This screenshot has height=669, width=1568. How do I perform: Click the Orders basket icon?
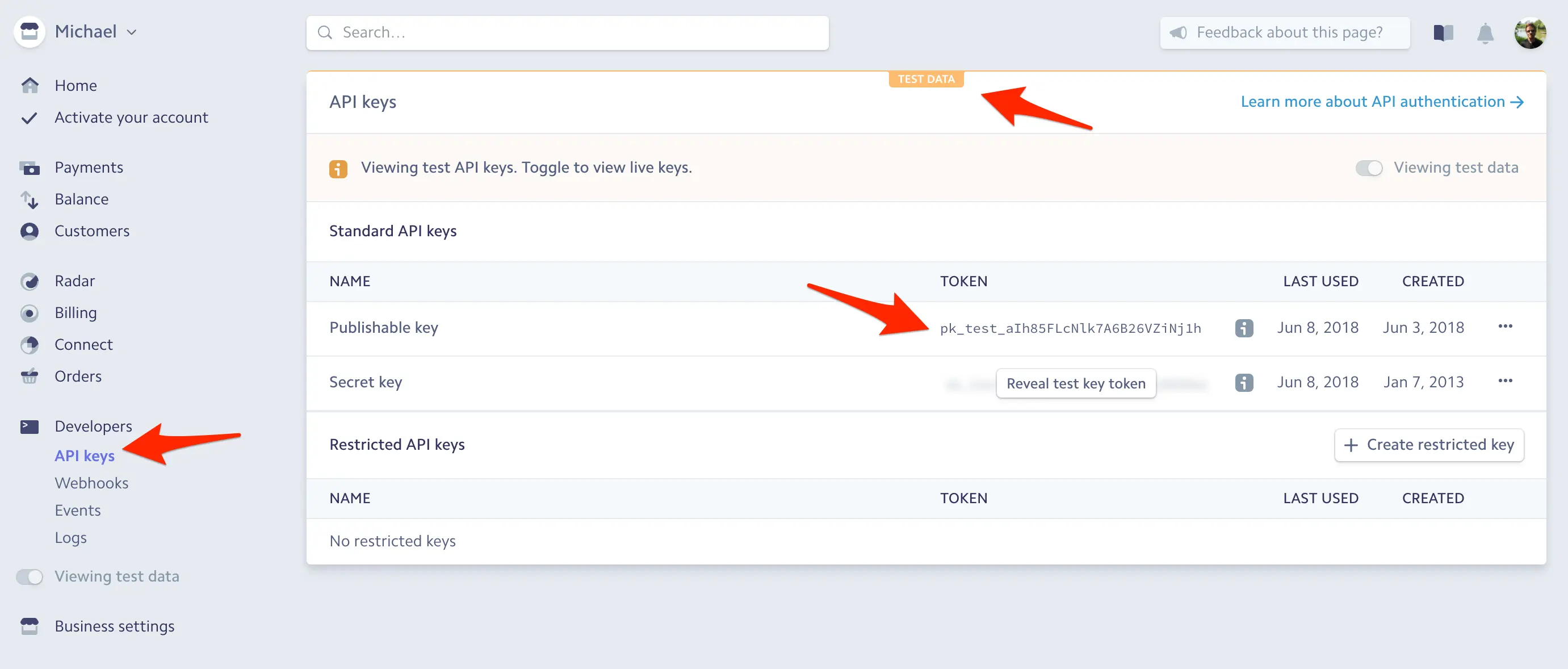point(29,376)
